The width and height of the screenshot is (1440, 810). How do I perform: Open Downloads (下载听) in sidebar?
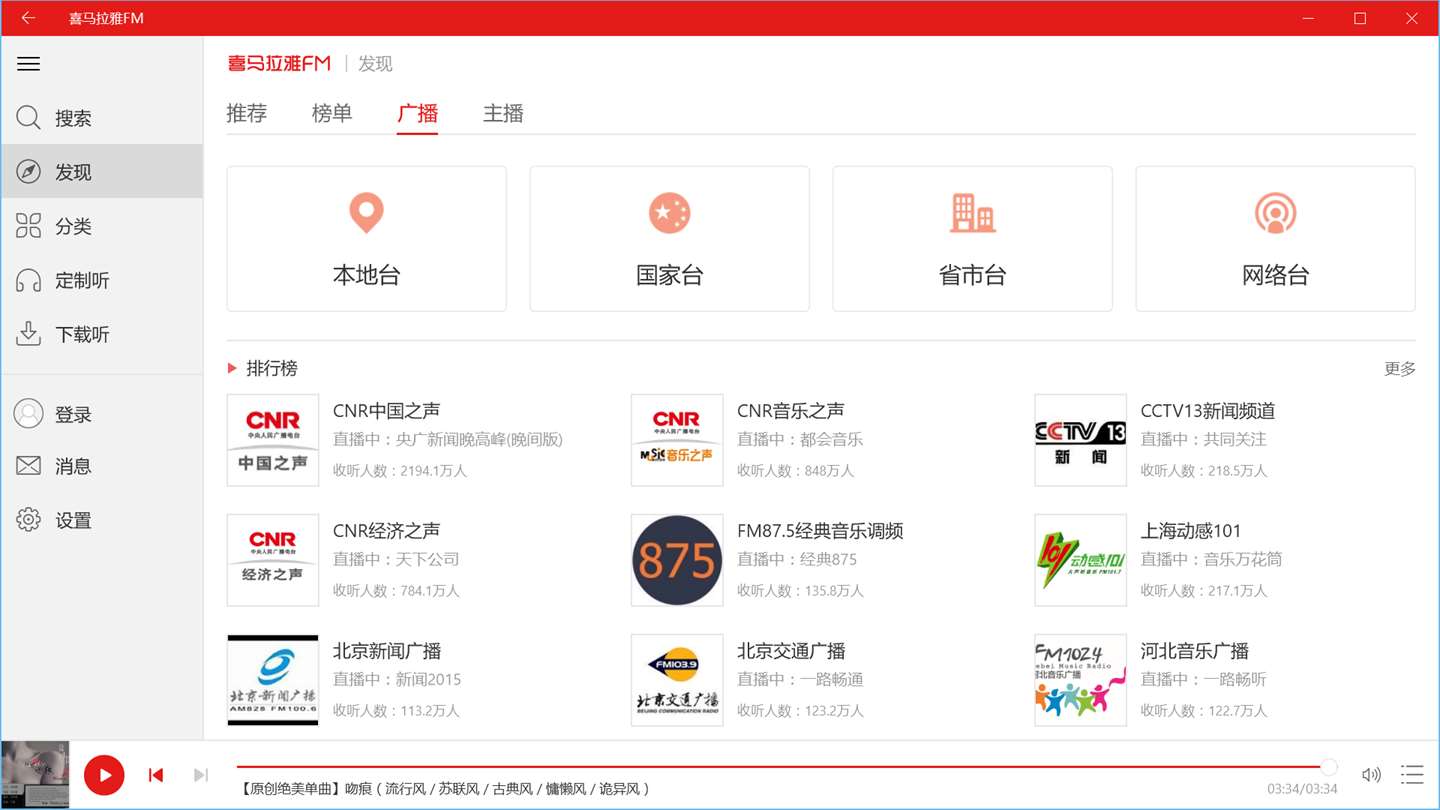coord(101,334)
